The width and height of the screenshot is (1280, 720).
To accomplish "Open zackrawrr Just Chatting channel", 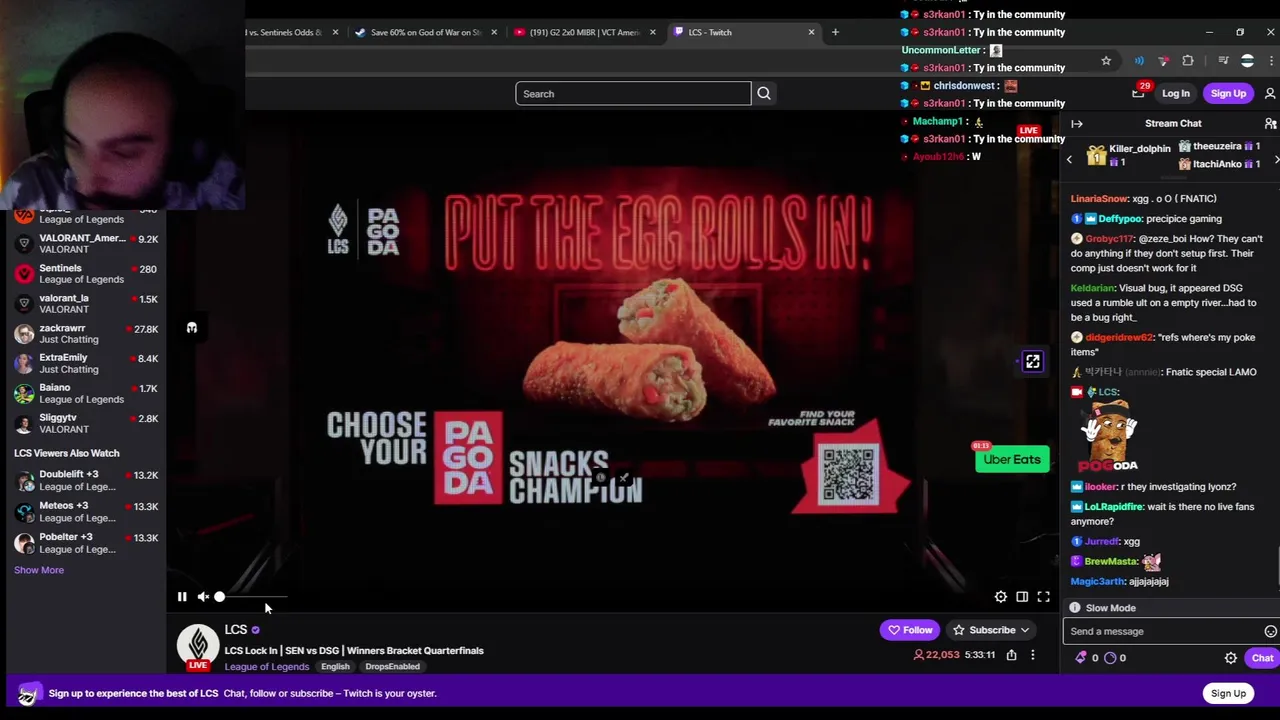I will [85, 334].
